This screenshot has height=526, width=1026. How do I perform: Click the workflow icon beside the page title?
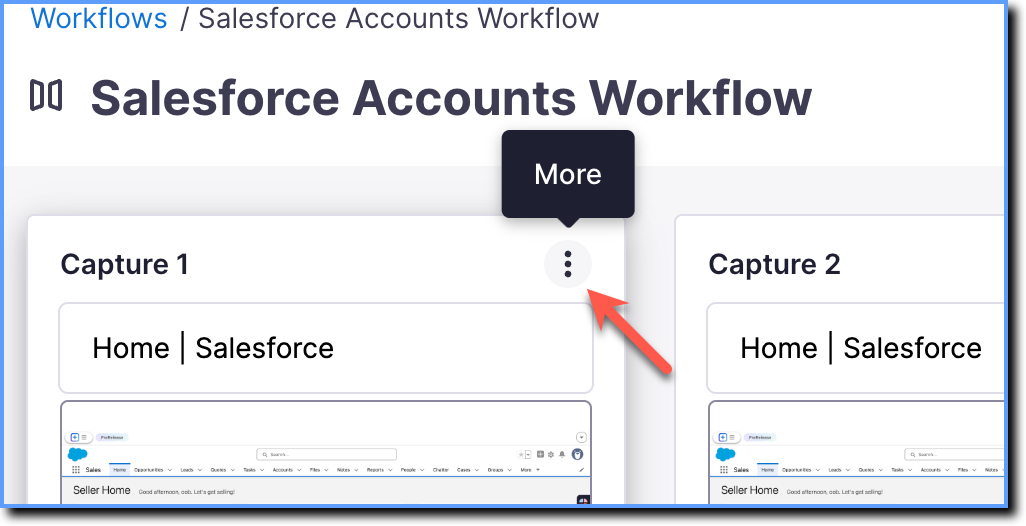(46, 96)
